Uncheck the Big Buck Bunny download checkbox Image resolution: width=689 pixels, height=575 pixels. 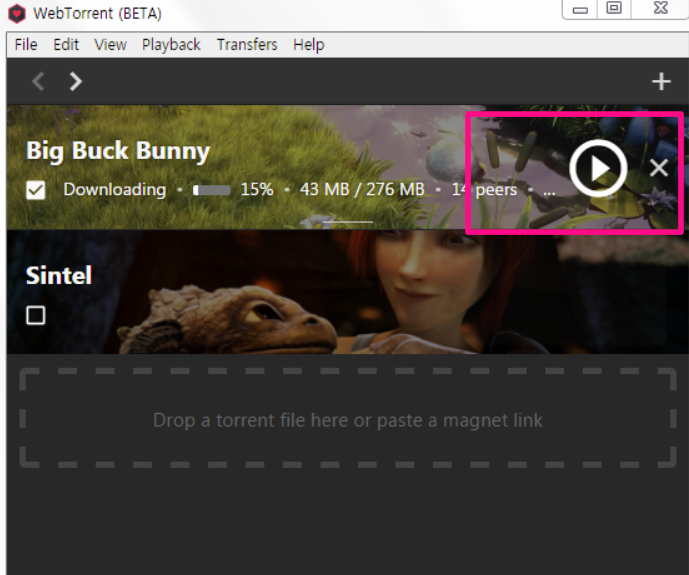[x=36, y=190]
